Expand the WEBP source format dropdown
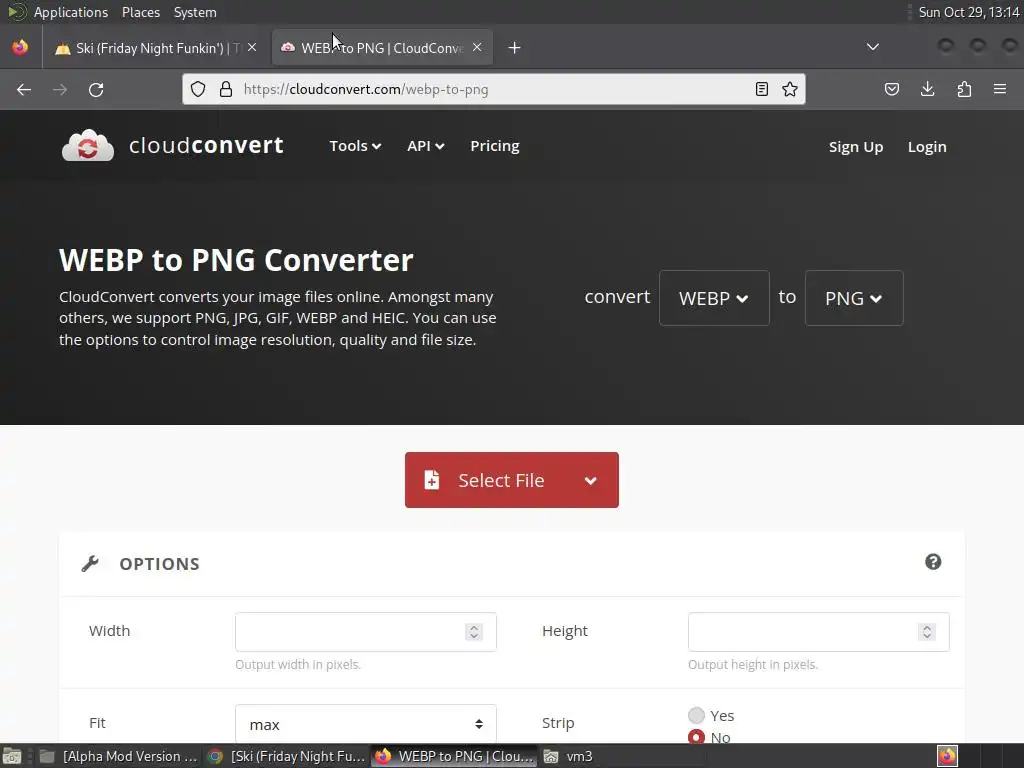The width and height of the screenshot is (1024, 768). (714, 298)
